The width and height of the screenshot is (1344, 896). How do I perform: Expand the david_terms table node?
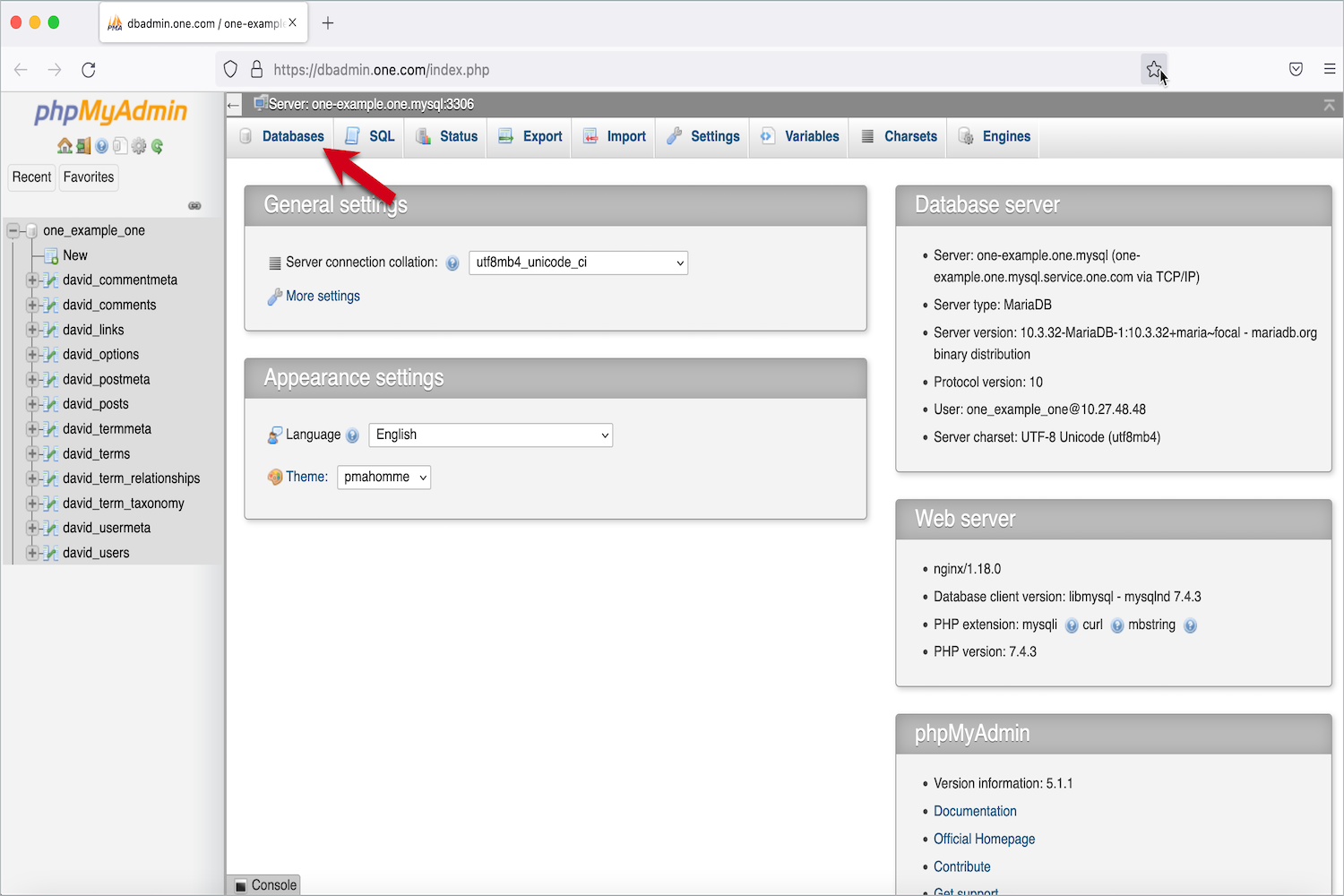tap(32, 454)
